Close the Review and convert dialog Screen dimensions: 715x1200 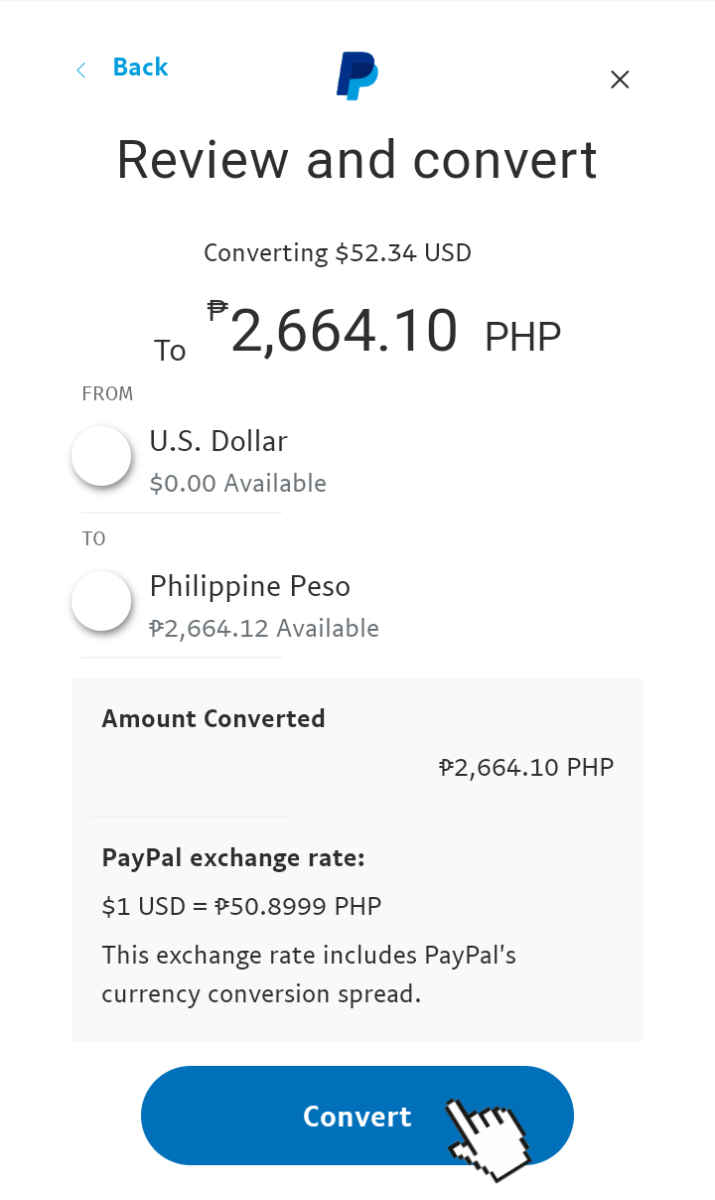coord(620,80)
